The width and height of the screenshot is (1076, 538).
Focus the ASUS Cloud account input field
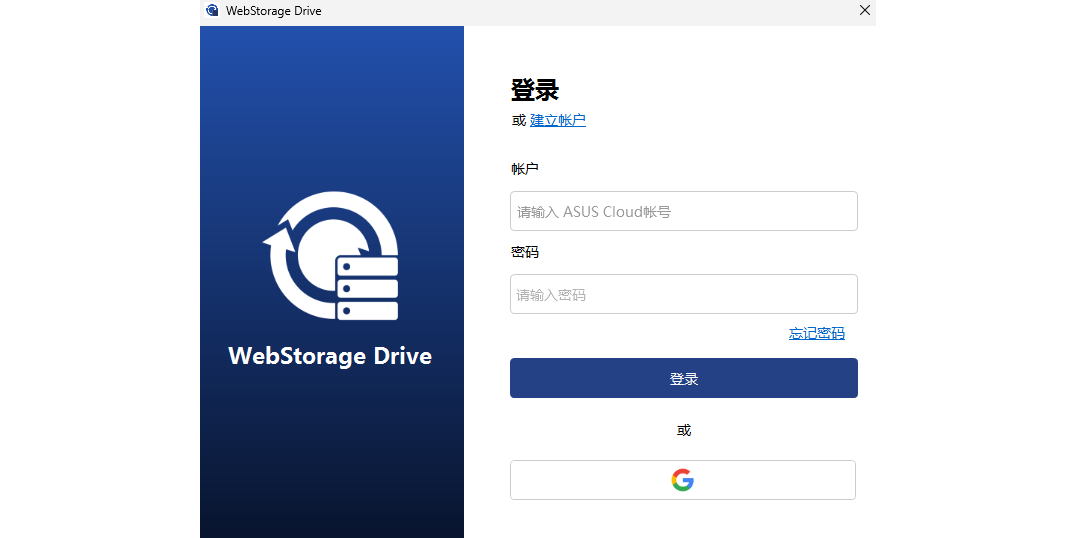683,211
